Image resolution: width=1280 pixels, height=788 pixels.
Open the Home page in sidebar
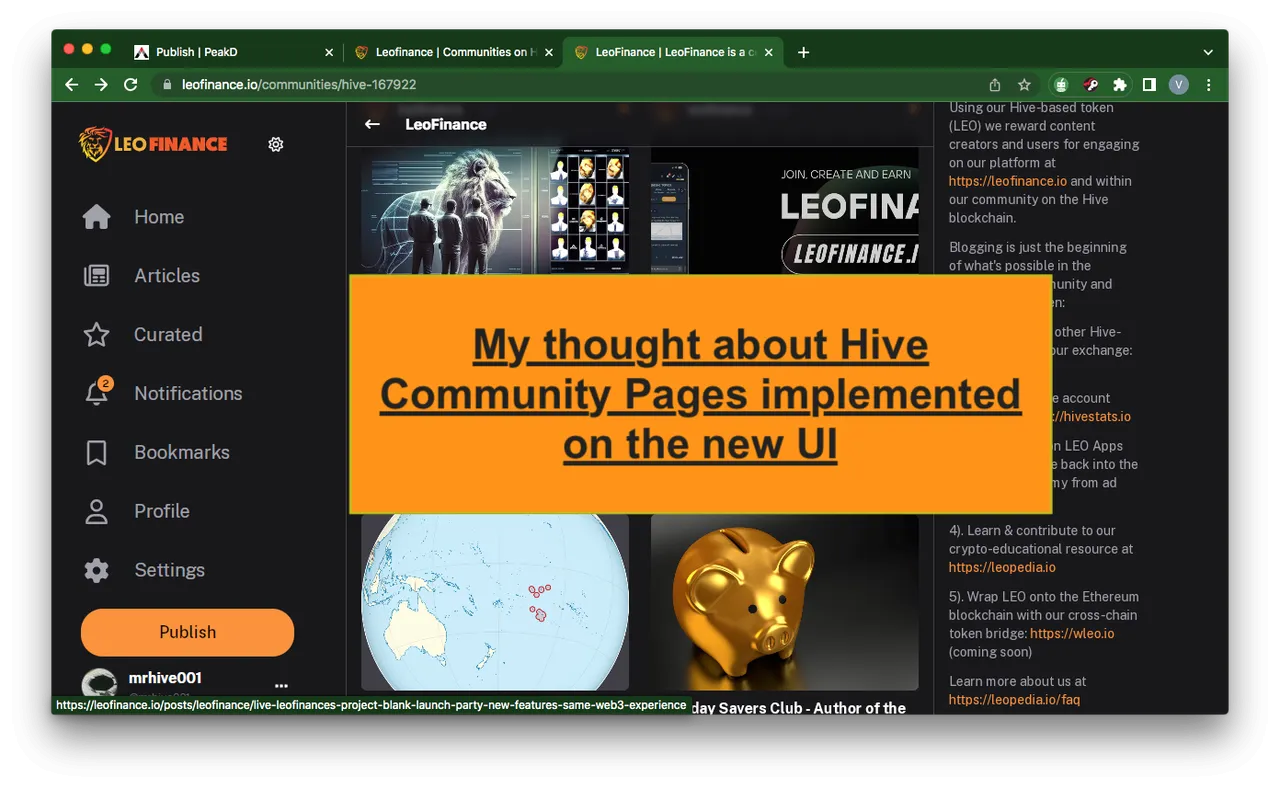click(x=134, y=217)
